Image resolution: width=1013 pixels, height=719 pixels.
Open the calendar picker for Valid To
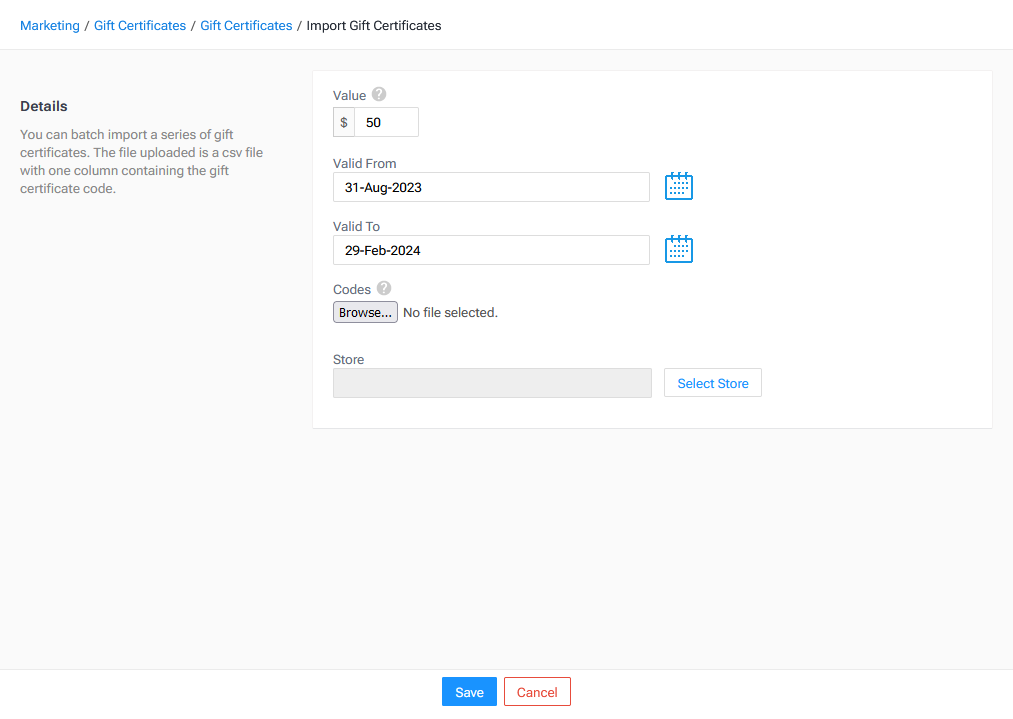coord(679,249)
